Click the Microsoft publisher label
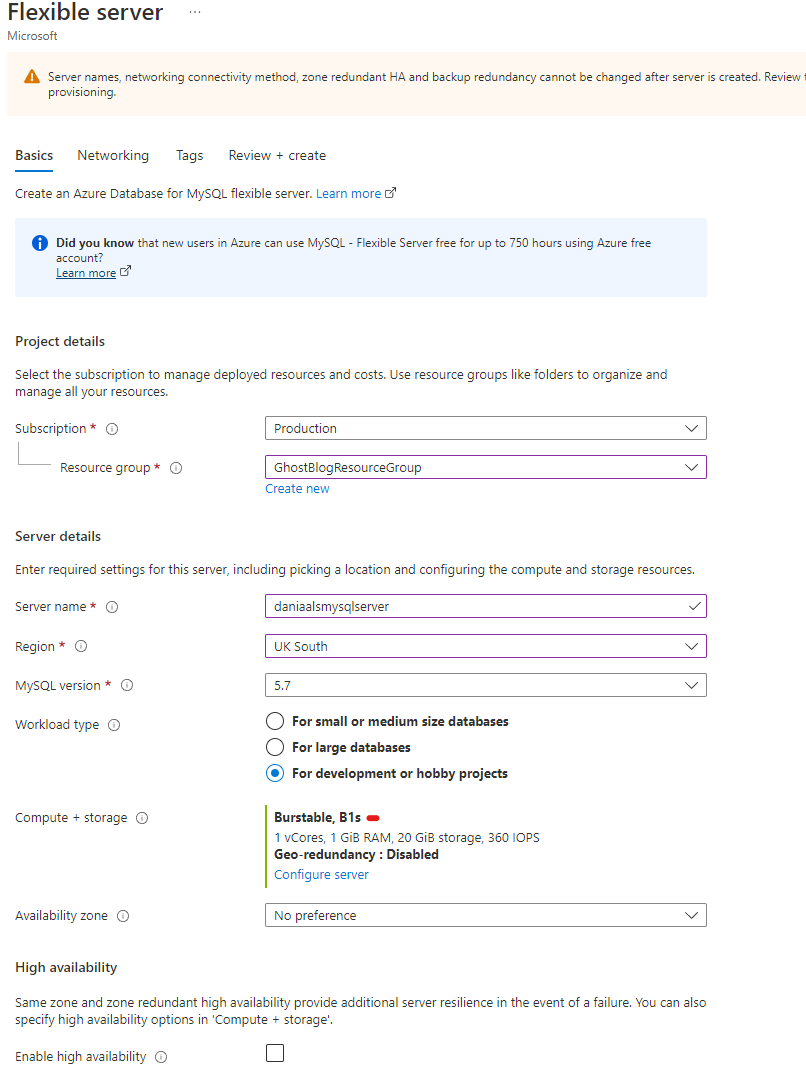Screen dimensions: 806x1079 pyautogui.click(x=32, y=36)
